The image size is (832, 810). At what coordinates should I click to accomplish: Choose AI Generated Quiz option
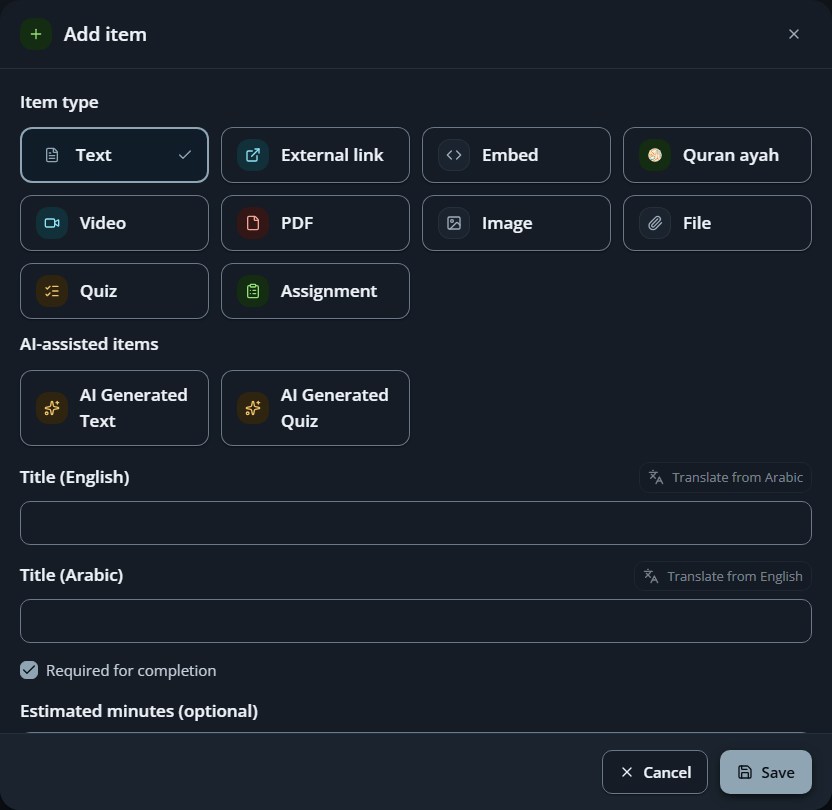click(x=315, y=408)
